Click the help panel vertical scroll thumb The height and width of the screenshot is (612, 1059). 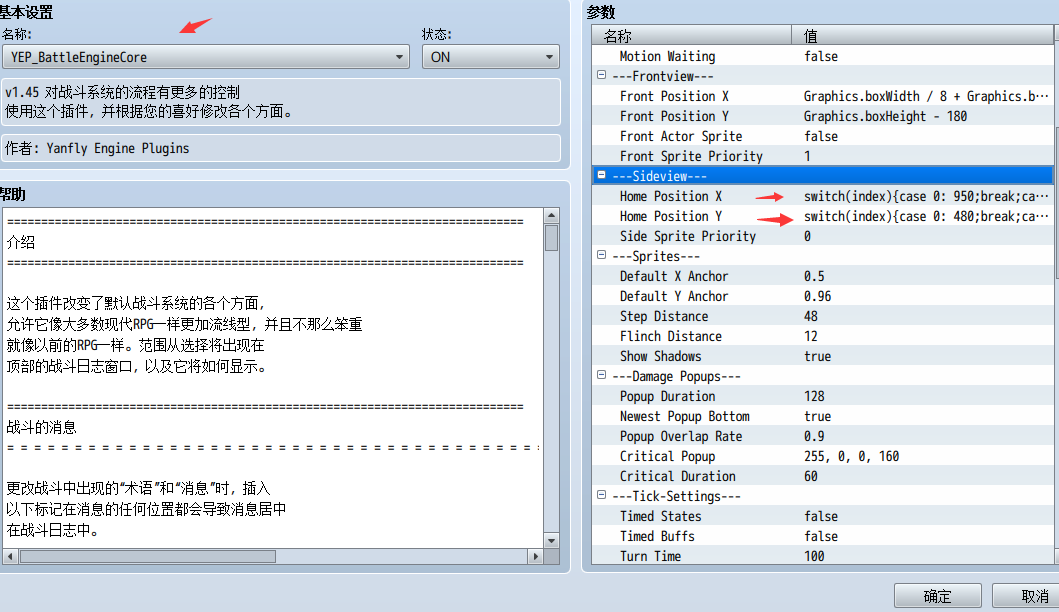point(552,238)
